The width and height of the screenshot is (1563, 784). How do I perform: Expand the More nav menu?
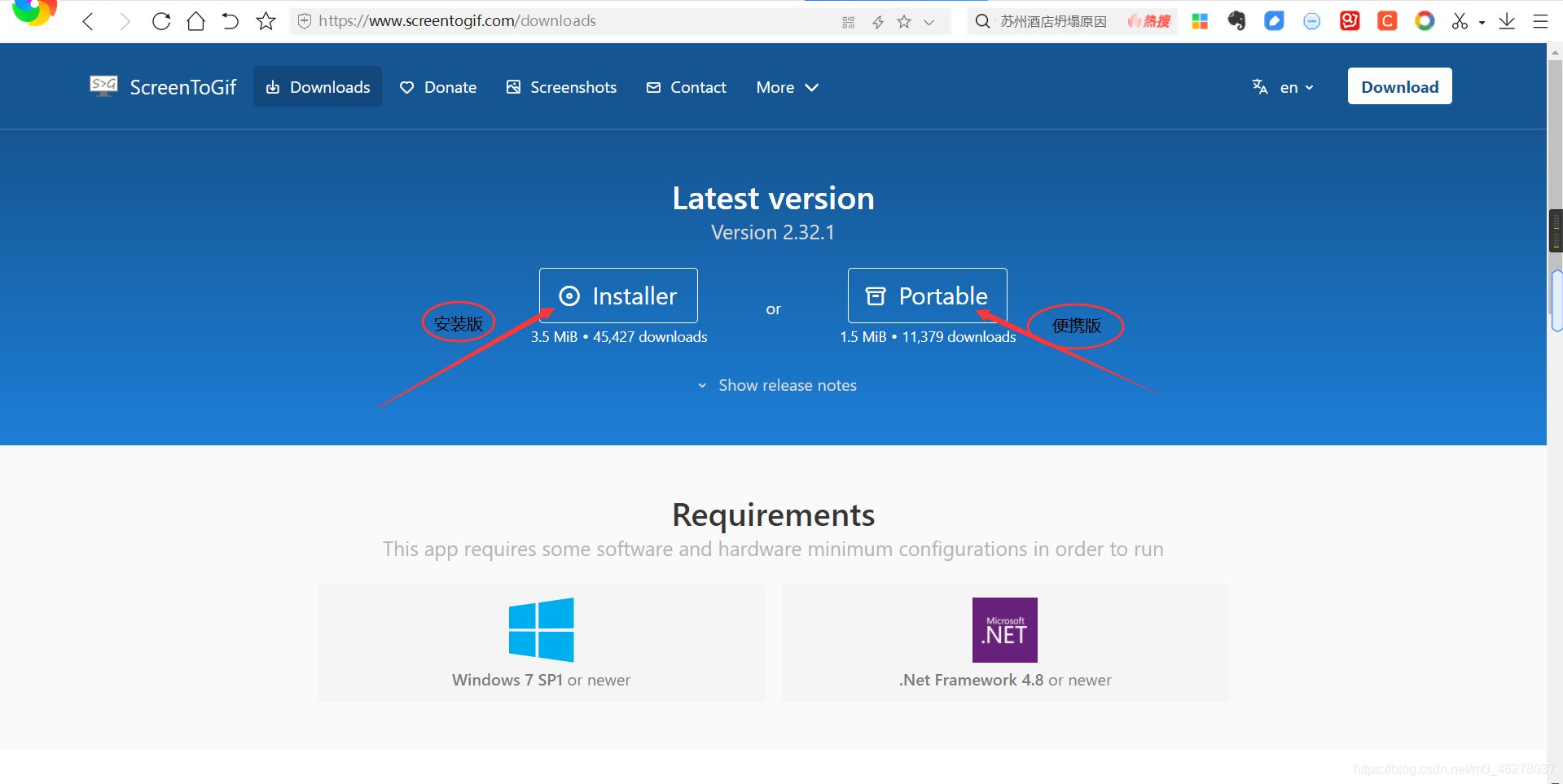coord(787,87)
